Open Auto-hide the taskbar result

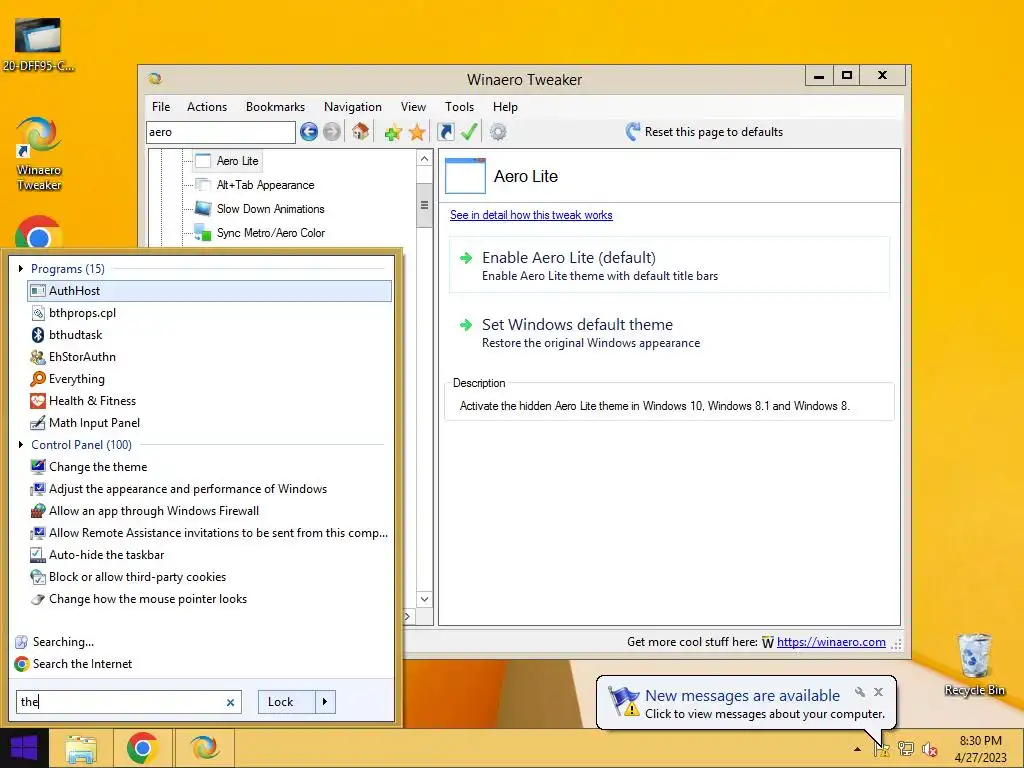point(210,555)
